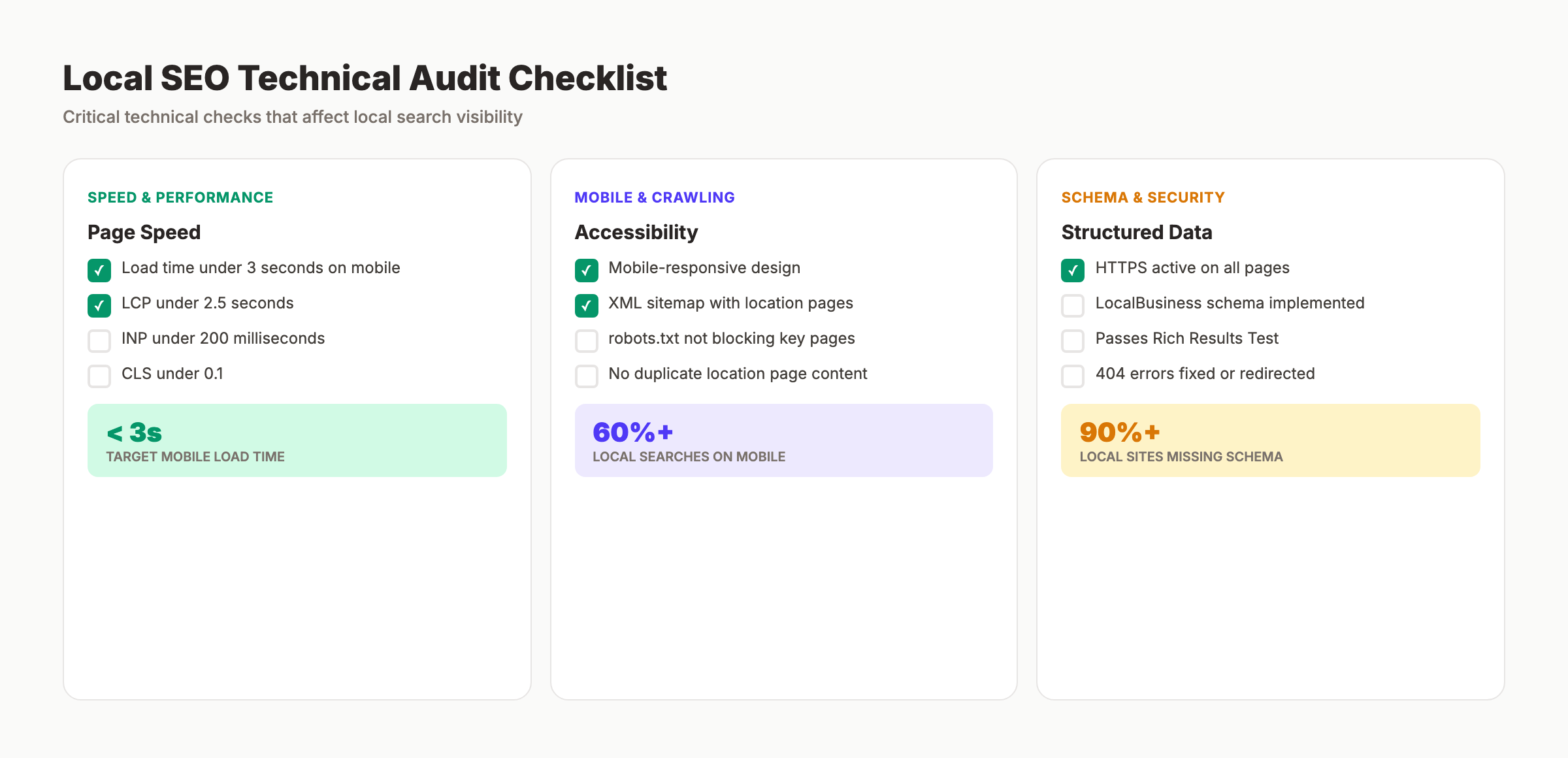
Task: Click the SPEED & PERFORMANCE category label
Action: click(180, 197)
